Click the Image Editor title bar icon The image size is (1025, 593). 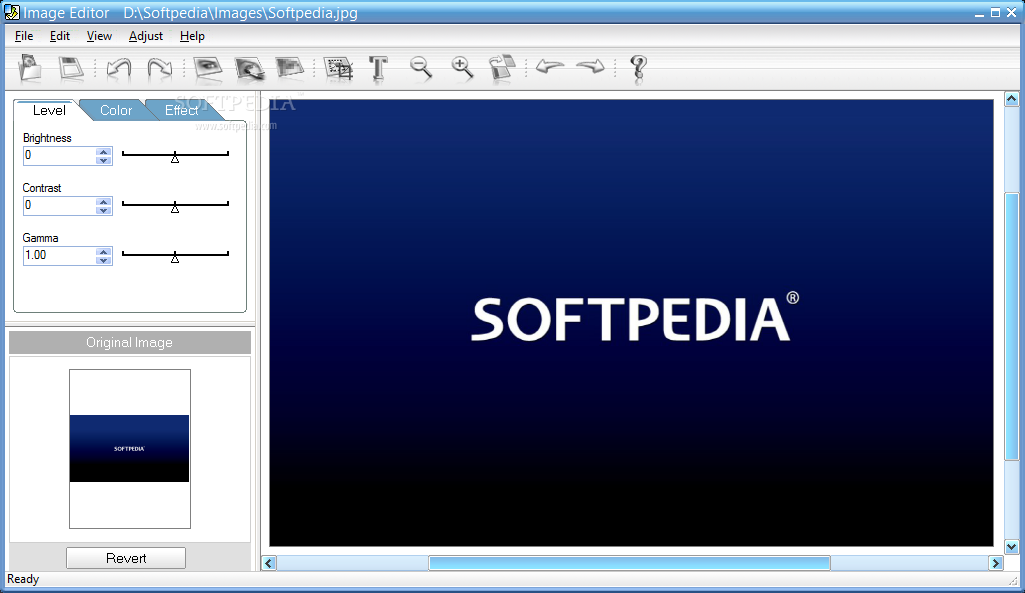point(12,12)
